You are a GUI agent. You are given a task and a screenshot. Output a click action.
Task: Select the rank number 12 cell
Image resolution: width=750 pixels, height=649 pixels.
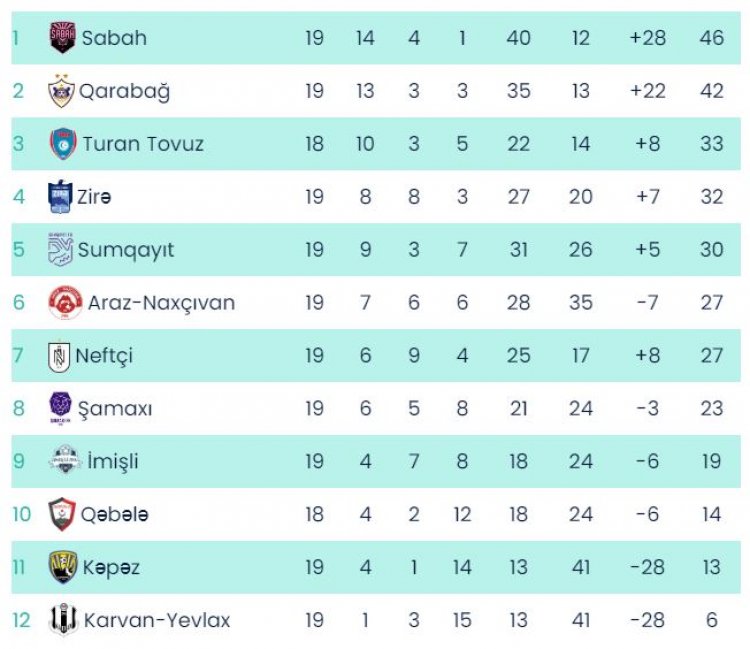pos(22,620)
